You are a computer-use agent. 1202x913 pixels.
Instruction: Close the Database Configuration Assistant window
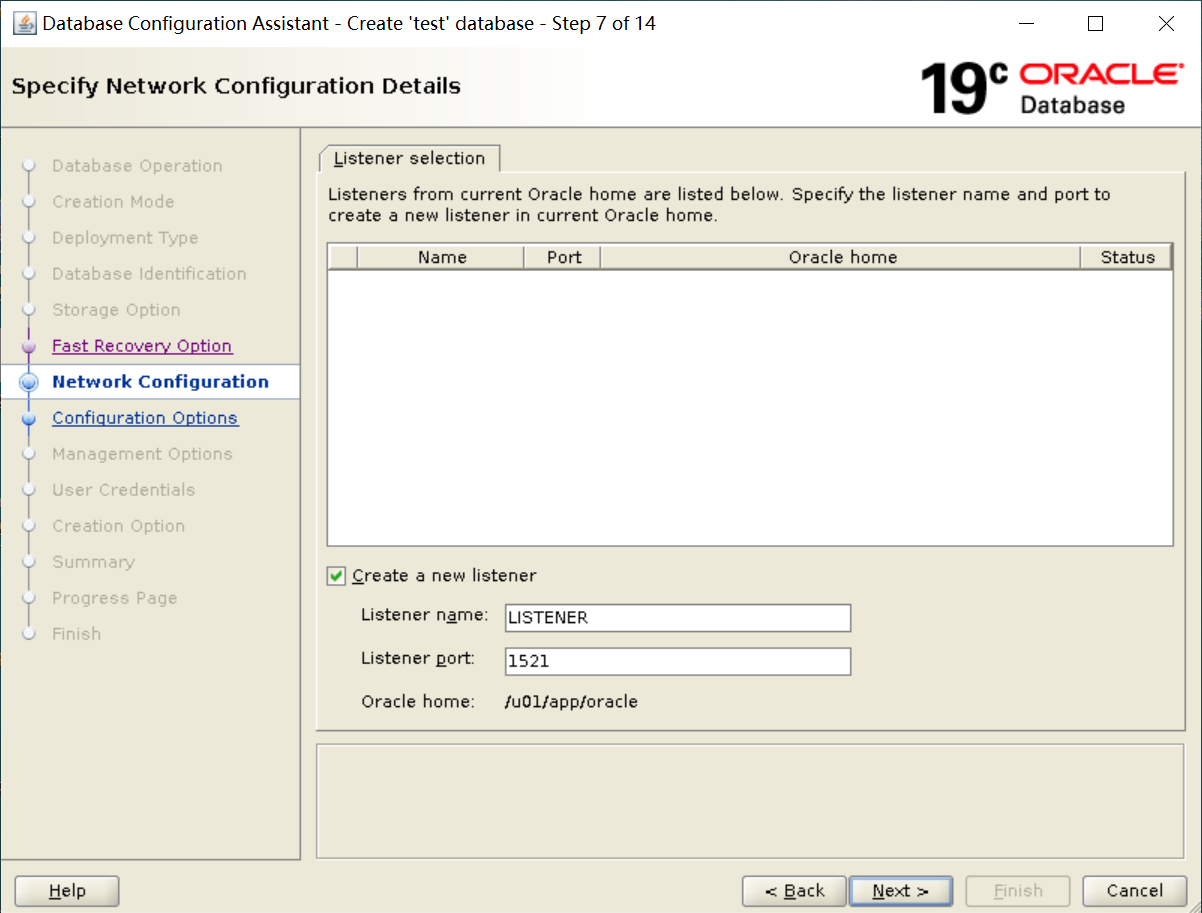tap(1166, 23)
